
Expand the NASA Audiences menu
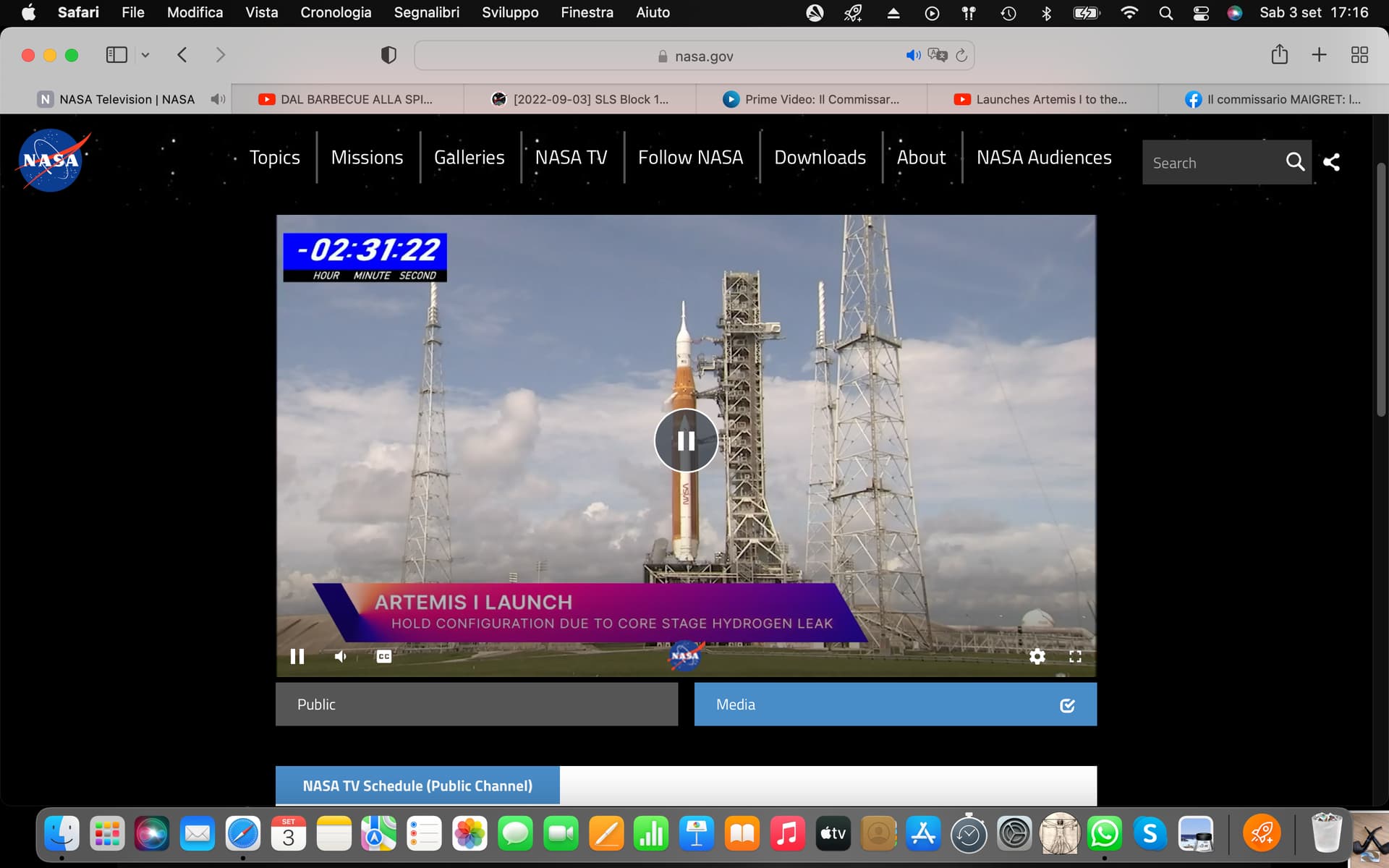(x=1043, y=157)
